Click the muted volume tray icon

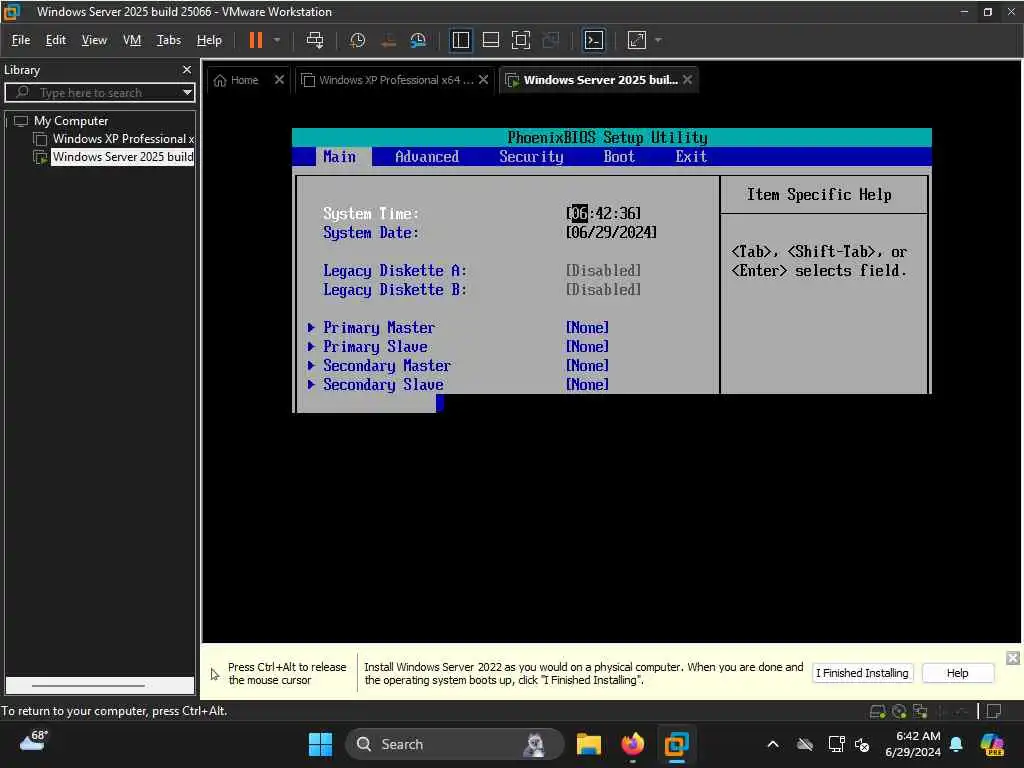tap(863, 744)
